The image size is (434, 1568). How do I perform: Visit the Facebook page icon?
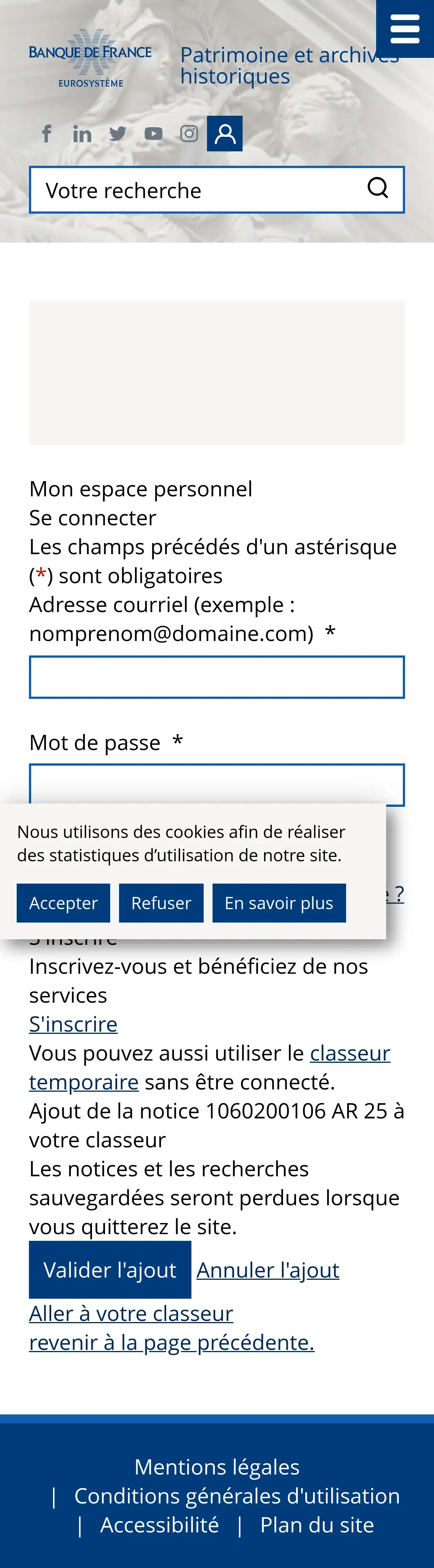(x=47, y=133)
